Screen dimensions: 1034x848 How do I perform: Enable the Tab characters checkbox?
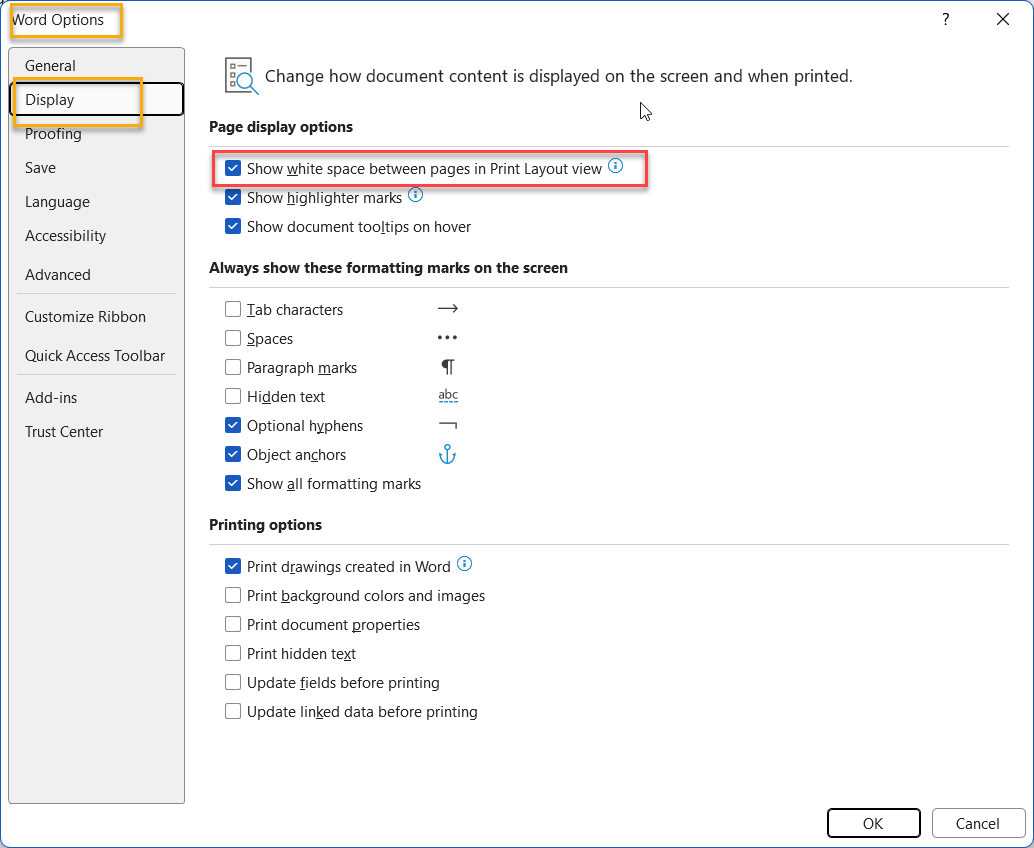click(x=233, y=309)
